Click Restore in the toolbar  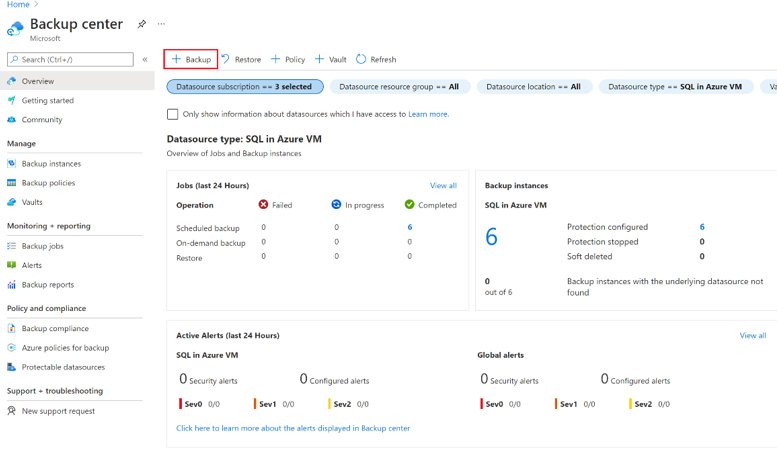coord(241,59)
